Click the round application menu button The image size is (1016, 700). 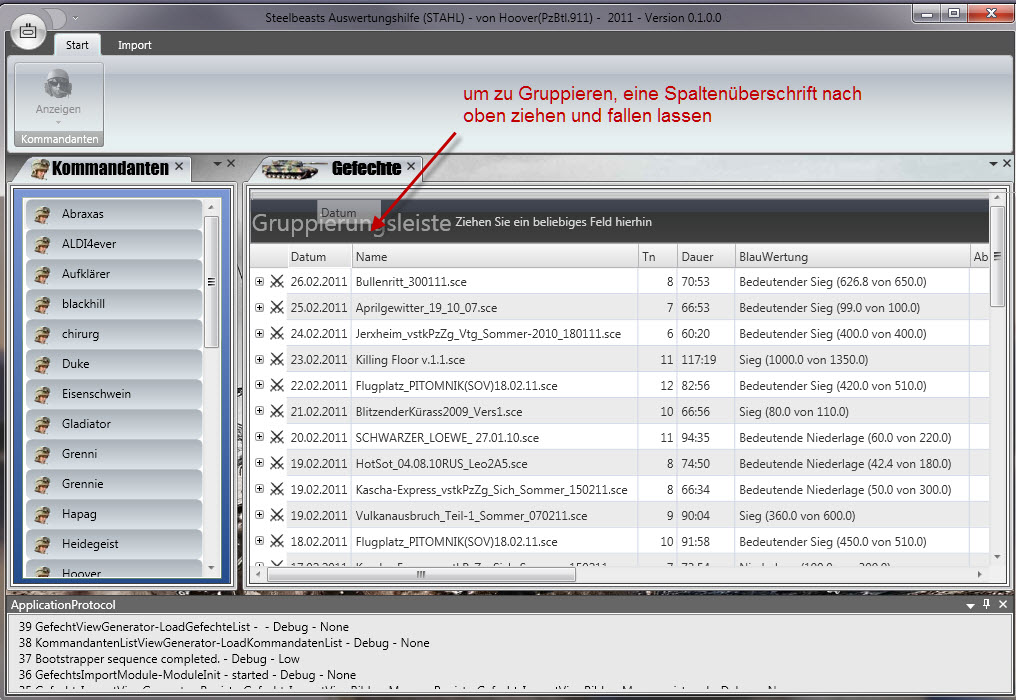tap(28, 29)
